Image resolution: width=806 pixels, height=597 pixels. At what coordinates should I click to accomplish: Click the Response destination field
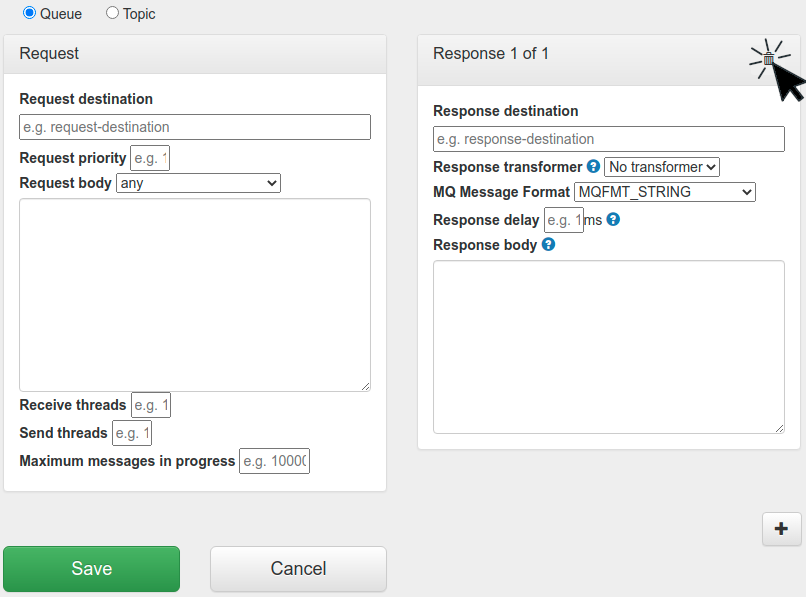click(x=608, y=138)
